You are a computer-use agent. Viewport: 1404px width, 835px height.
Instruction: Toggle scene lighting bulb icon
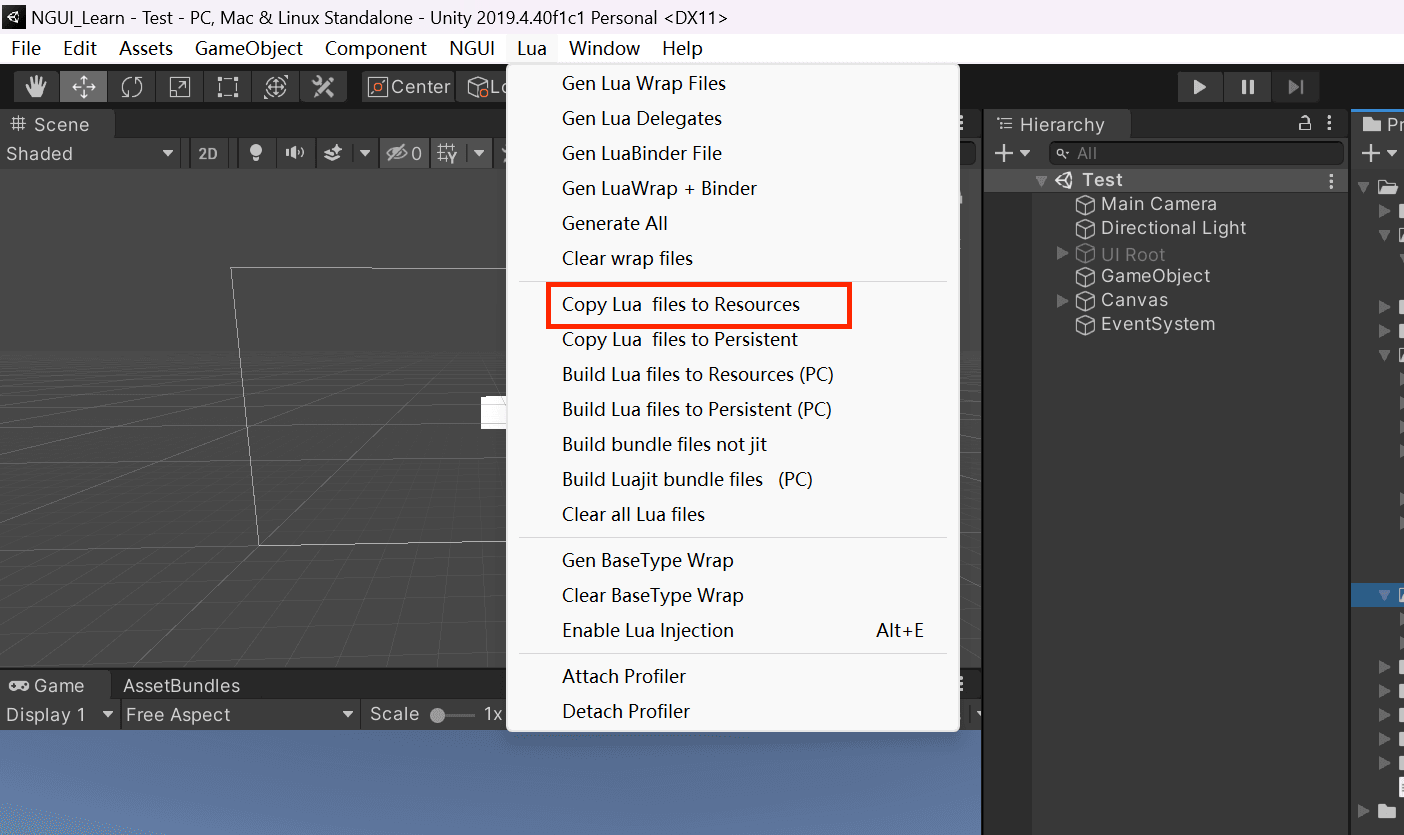[256, 153]
